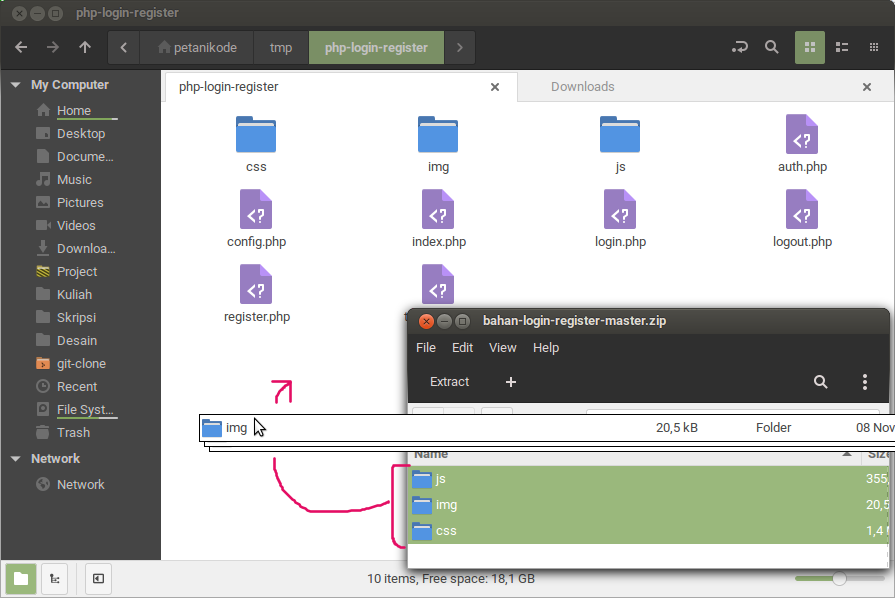Adjust the icon zoom slider
Screen dimensions: 895x598
pos(839,578)
